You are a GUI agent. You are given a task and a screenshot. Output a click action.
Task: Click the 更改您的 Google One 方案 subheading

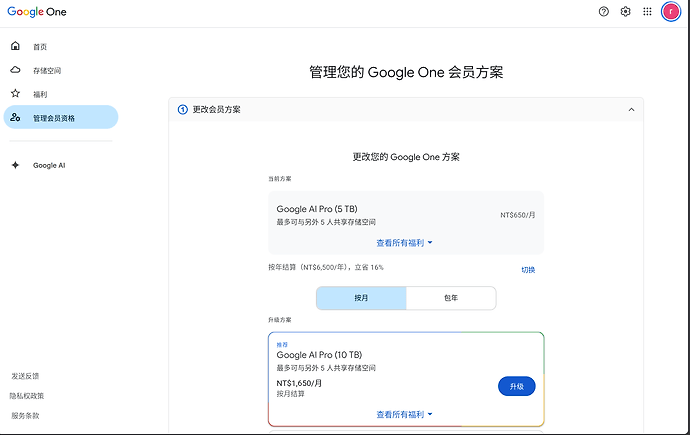[406, 157]
